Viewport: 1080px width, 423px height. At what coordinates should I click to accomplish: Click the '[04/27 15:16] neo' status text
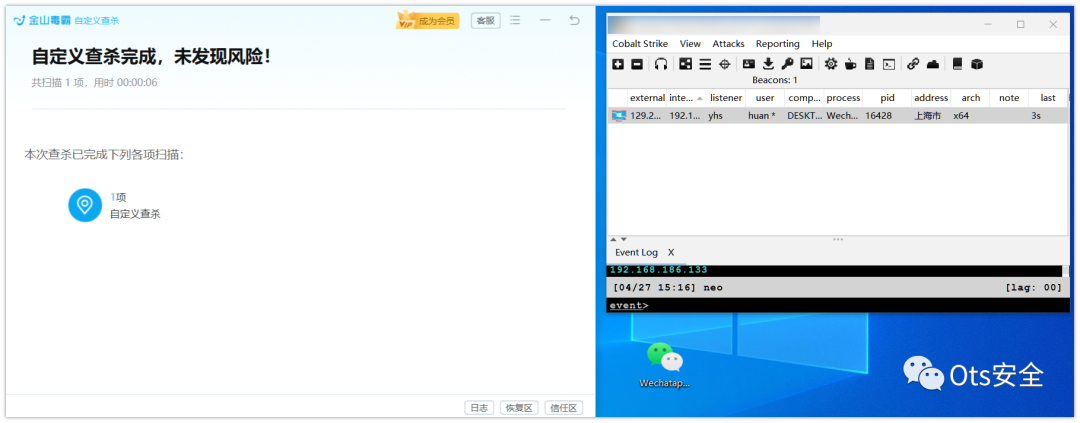click(667, 287)
